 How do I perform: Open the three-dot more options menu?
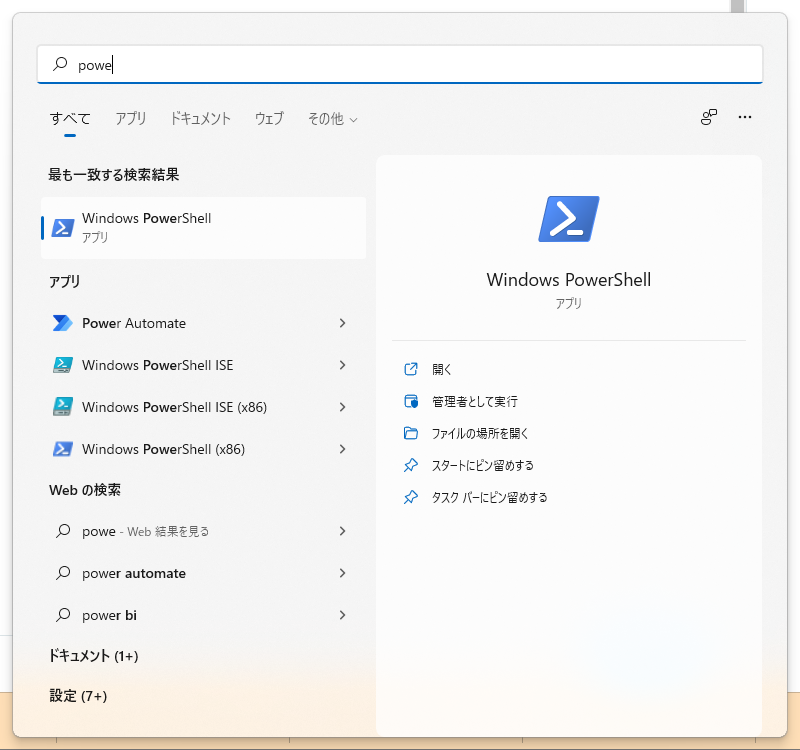click(744, 117)
